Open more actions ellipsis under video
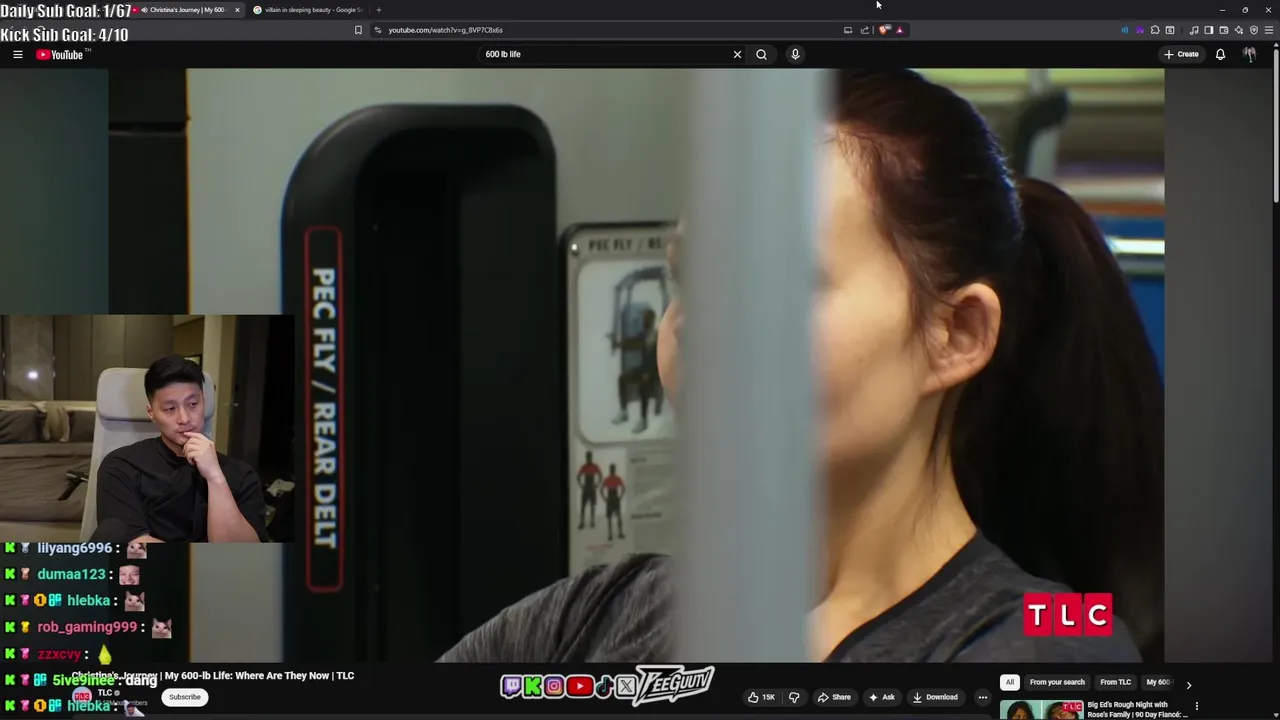Image resolution: width=1280 pixels, height=720 pixels. tap(983, 697)
